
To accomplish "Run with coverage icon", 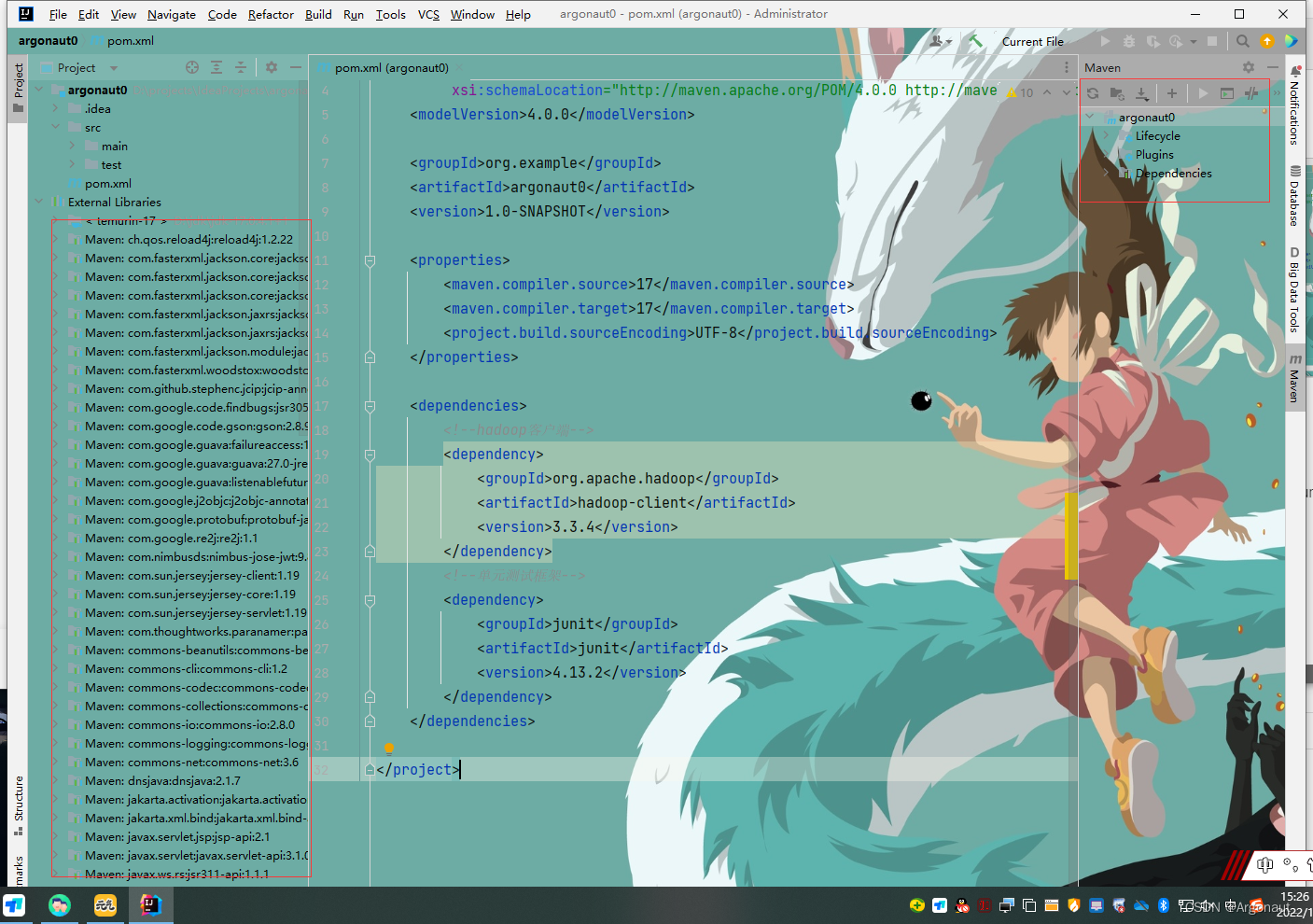I will [x=1153, y=41].
